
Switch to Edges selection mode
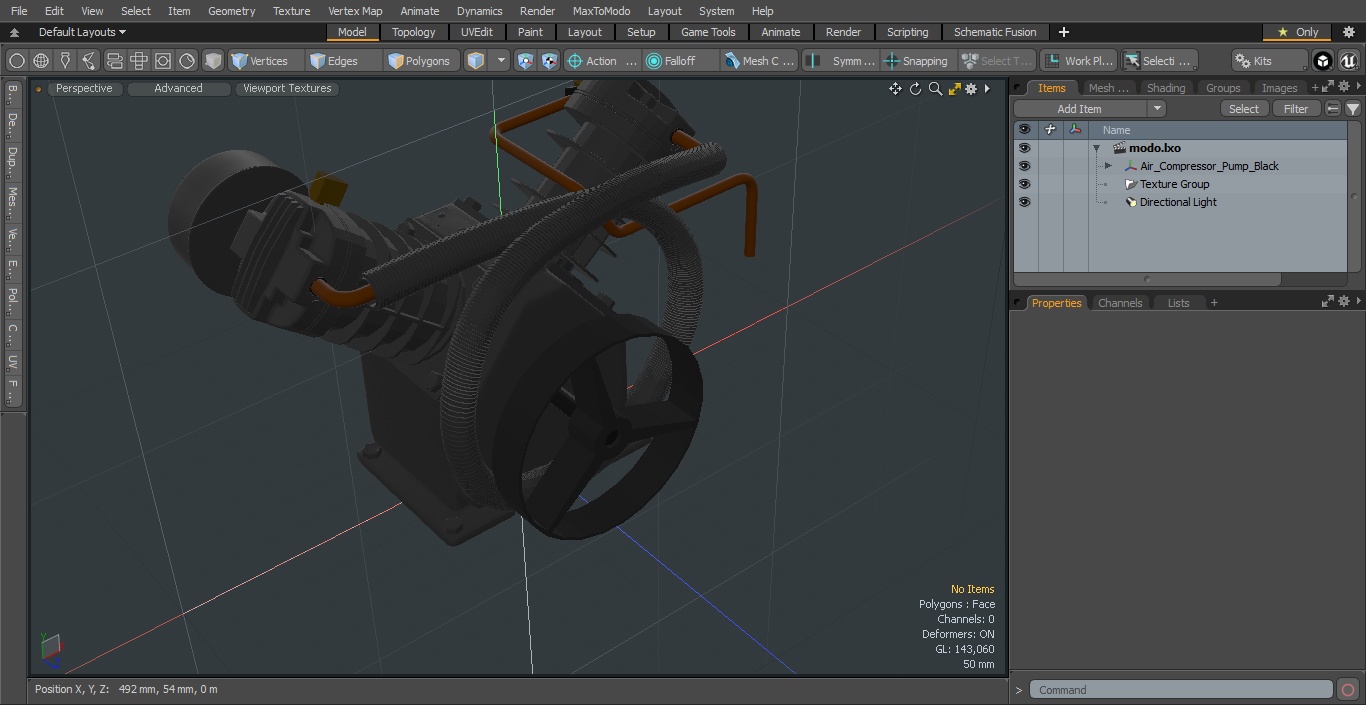point(344,61)
